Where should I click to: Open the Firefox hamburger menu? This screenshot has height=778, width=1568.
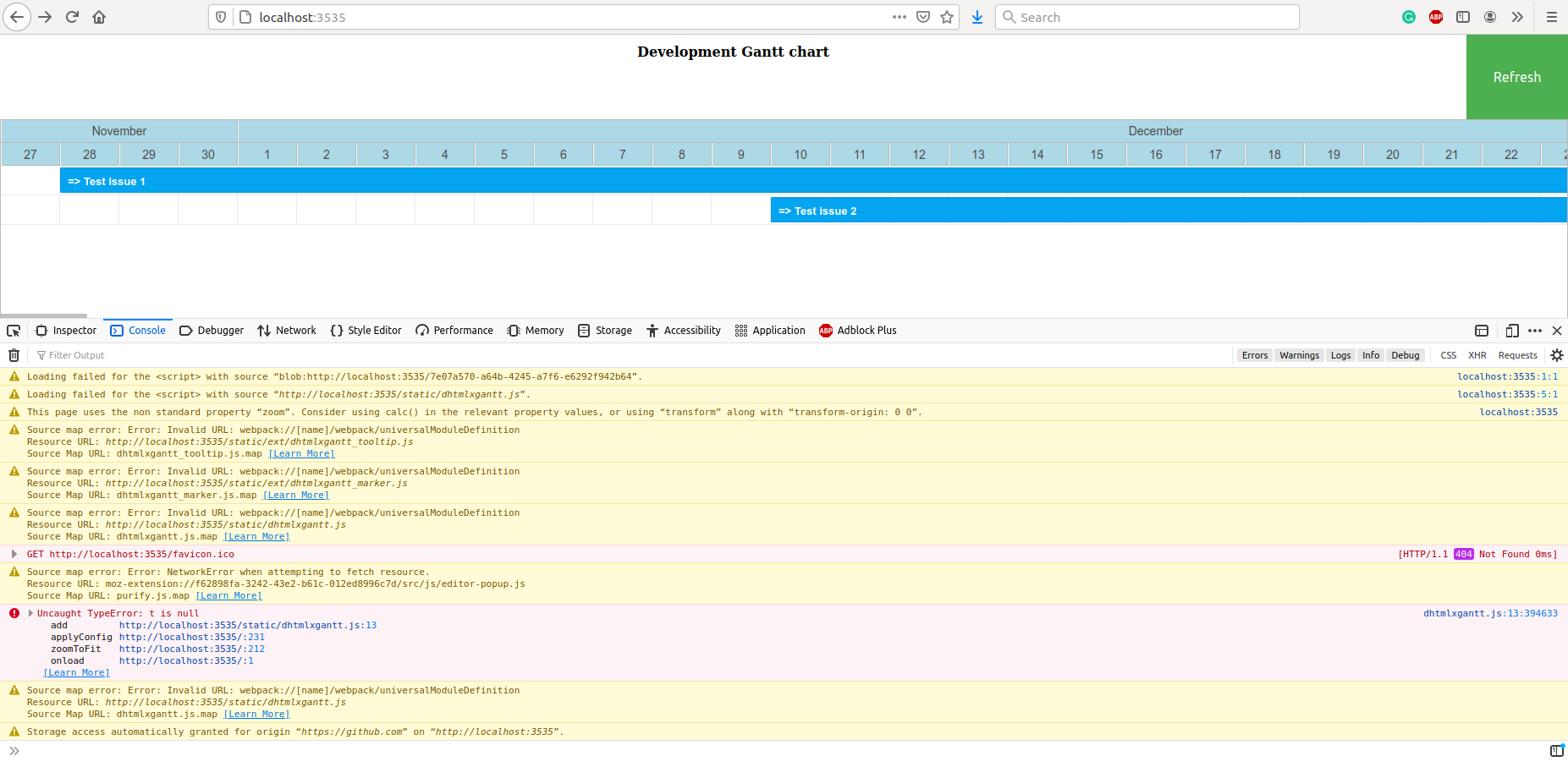1552,17
